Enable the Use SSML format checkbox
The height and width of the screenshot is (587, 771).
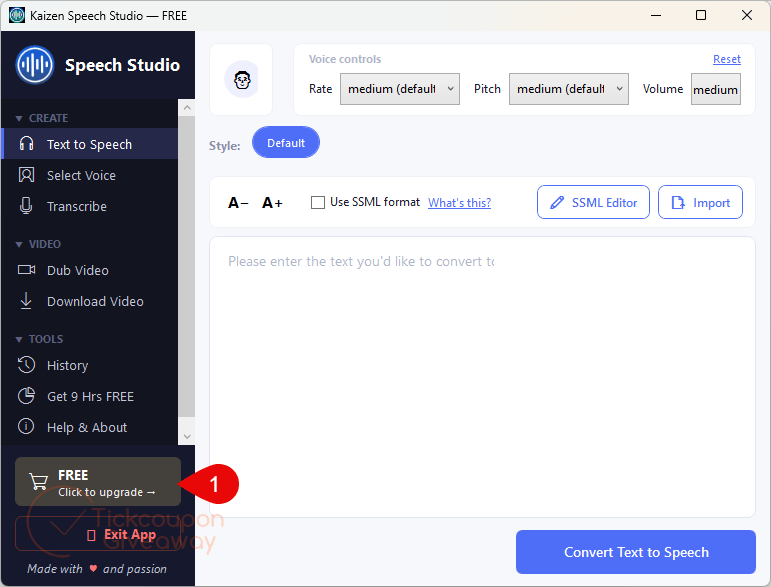click(x=318, y=202)
